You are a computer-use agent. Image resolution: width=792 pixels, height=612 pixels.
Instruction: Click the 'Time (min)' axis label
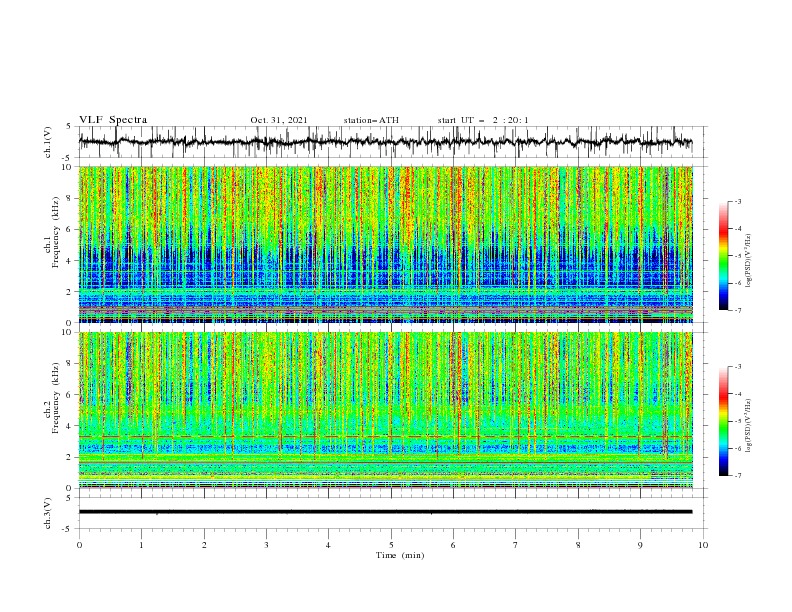pos(400,555)
